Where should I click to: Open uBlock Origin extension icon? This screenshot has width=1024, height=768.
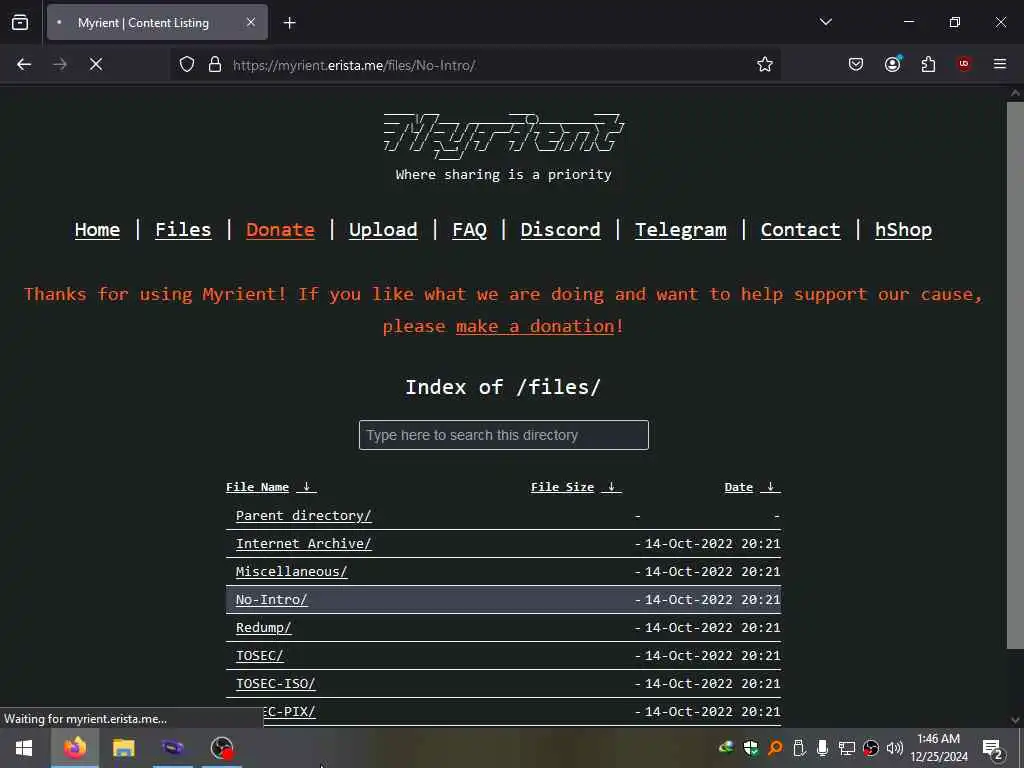point(964,64)
